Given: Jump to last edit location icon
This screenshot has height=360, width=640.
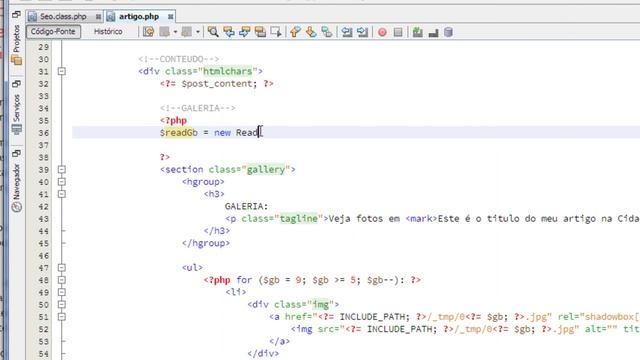Looking at the screenshot, I should [x=149, y=32].
